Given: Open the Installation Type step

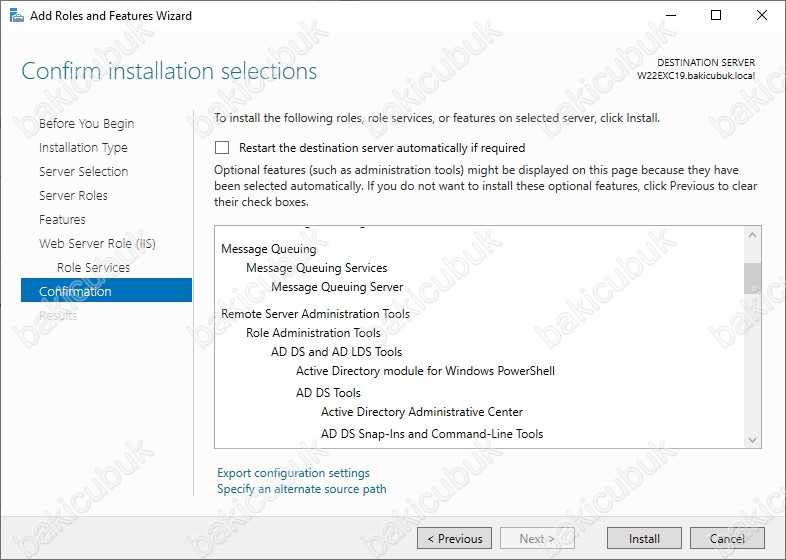Looking at the screenshot, I should point(83,147).
